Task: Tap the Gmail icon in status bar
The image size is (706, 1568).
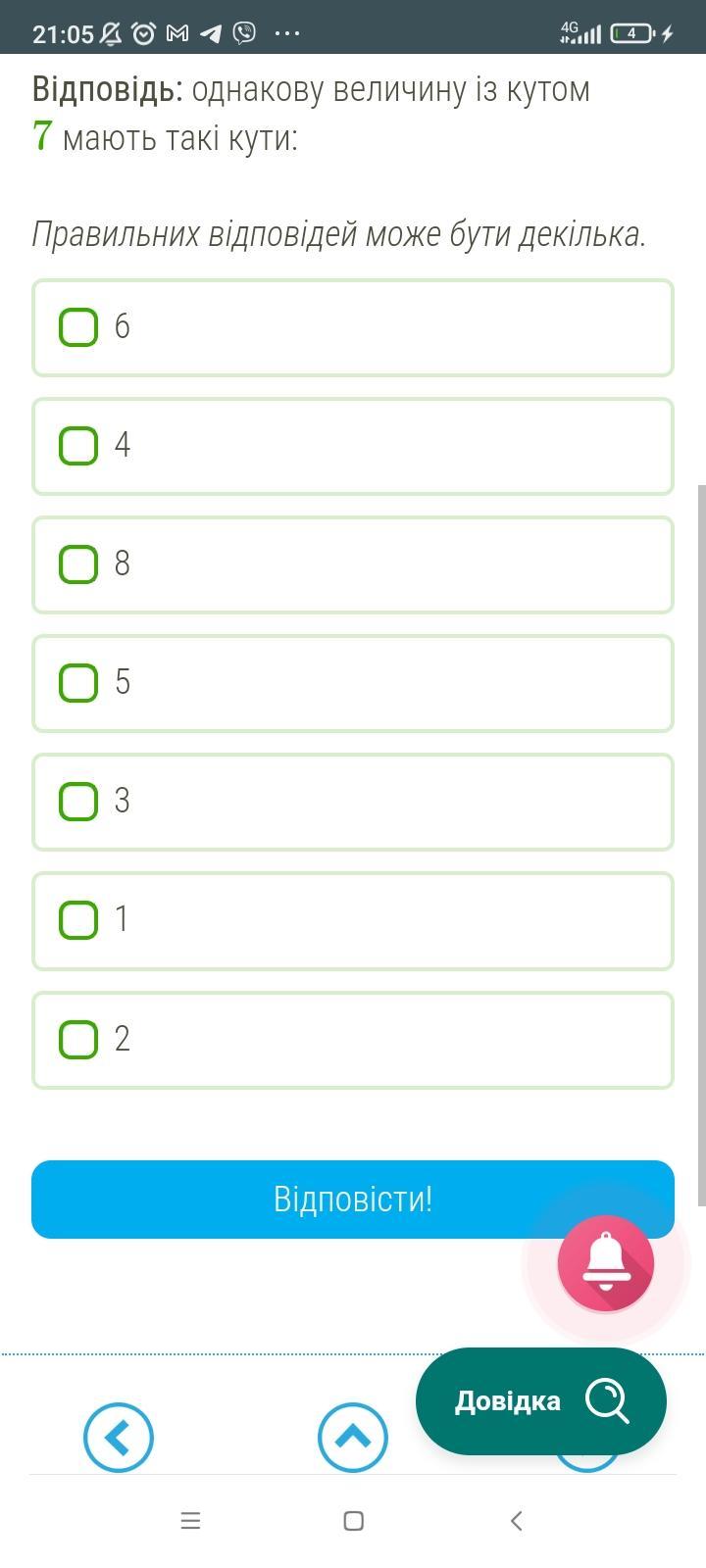Action: pyautogui.click(x=177, y=33)
